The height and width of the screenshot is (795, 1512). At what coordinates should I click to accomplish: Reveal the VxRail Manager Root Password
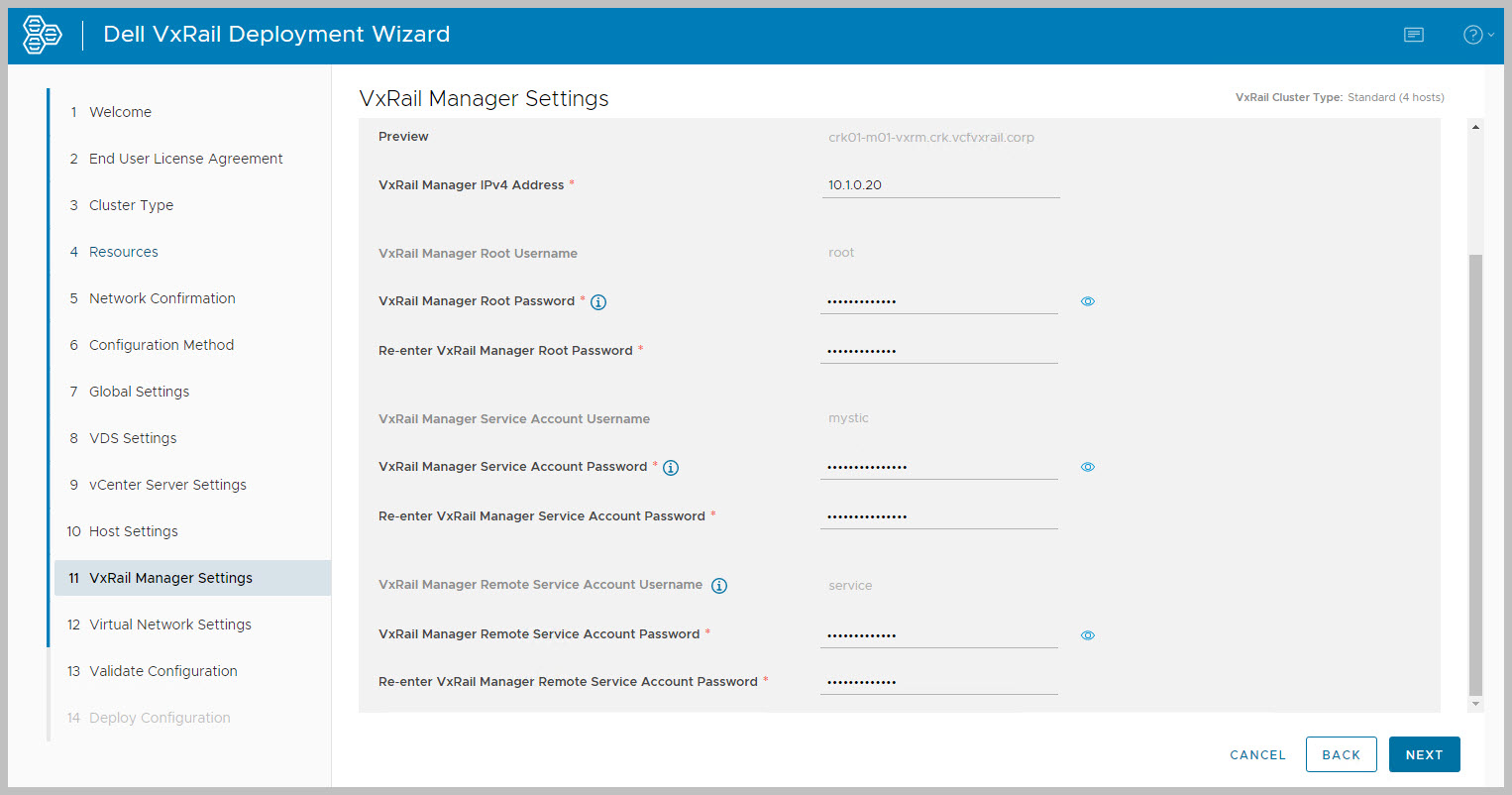pos(1087,301)
